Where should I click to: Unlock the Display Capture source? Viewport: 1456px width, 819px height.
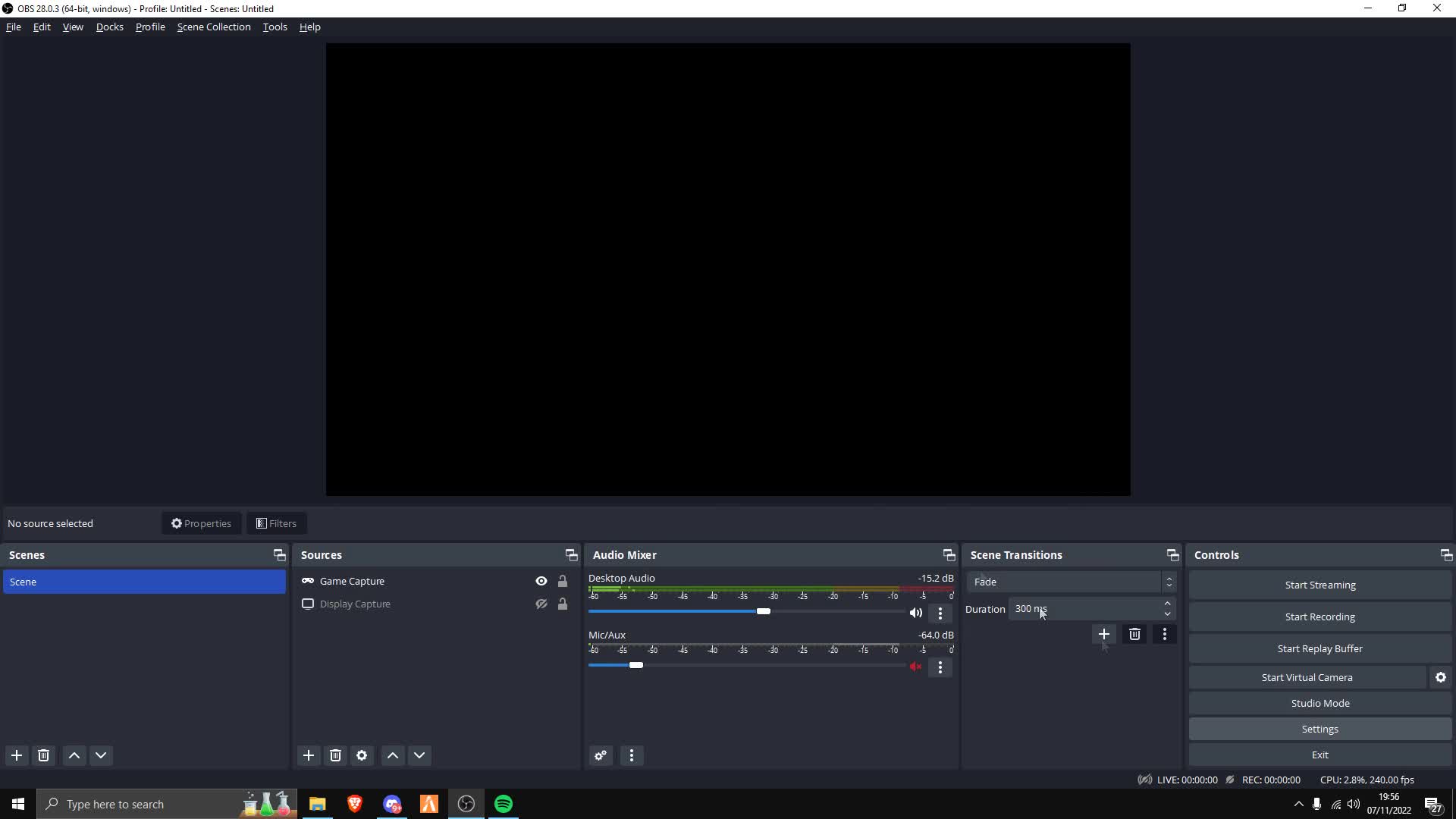click(562, 604)
